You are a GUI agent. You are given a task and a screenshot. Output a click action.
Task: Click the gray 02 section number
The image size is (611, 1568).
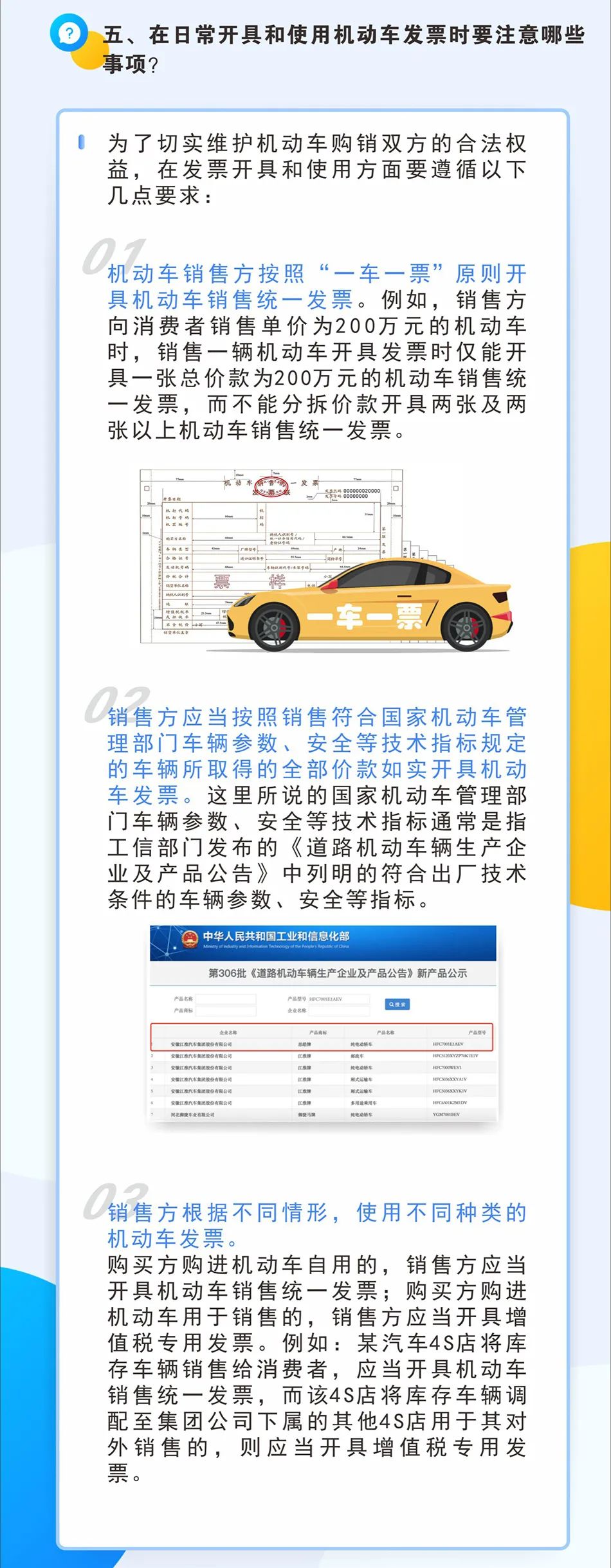click(116, 704)
